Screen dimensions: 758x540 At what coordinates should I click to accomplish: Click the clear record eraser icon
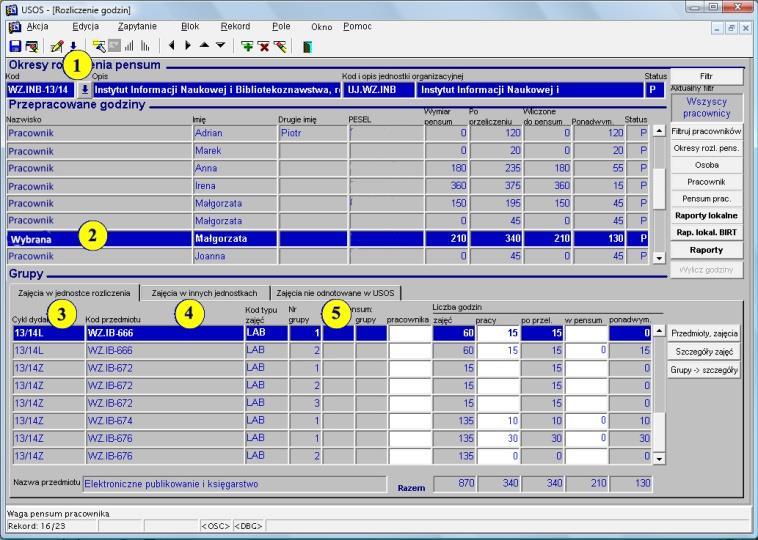280,46
